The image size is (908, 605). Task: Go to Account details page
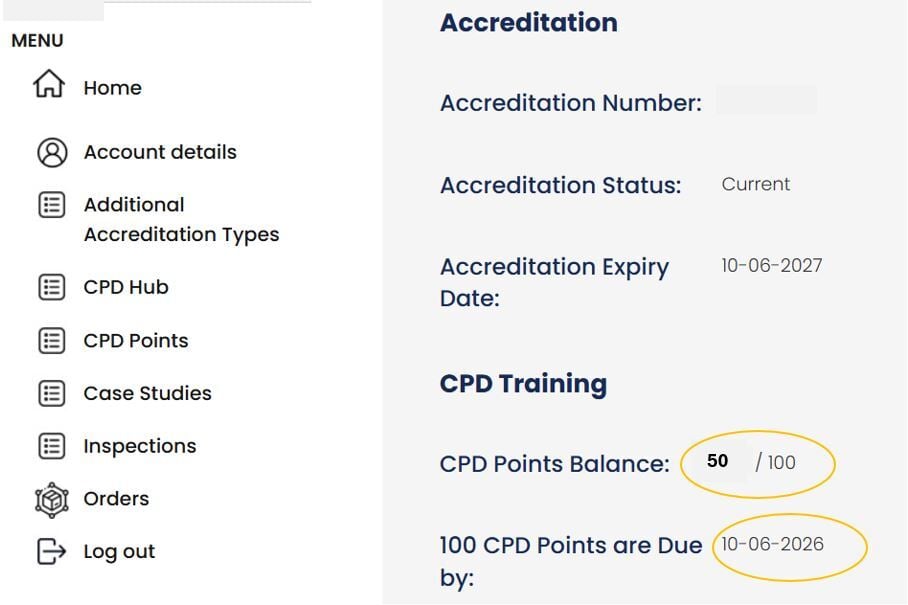pyautogui.click(x=160, y=152)
